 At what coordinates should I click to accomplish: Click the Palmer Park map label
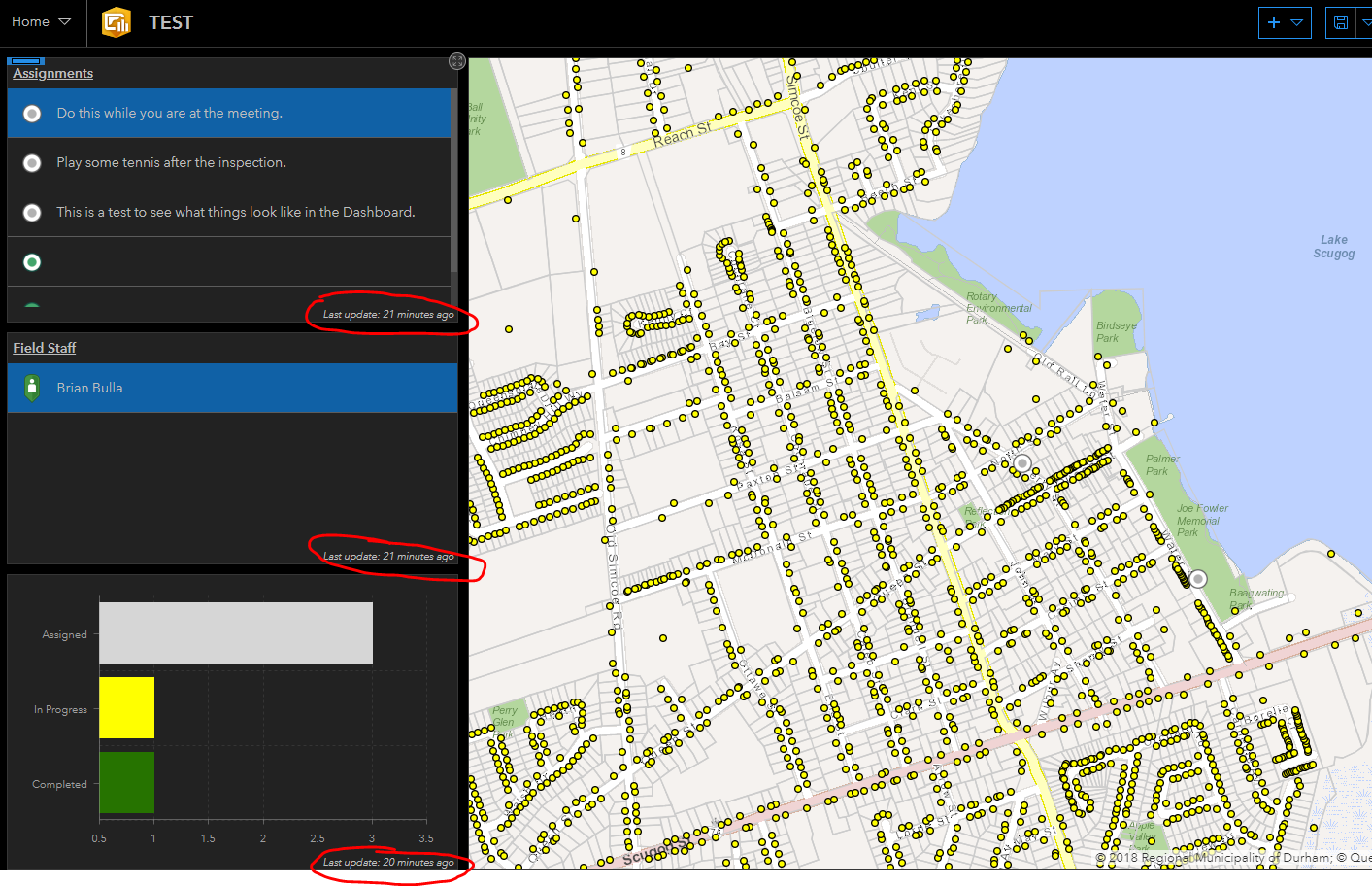[x=1162, y=465]
